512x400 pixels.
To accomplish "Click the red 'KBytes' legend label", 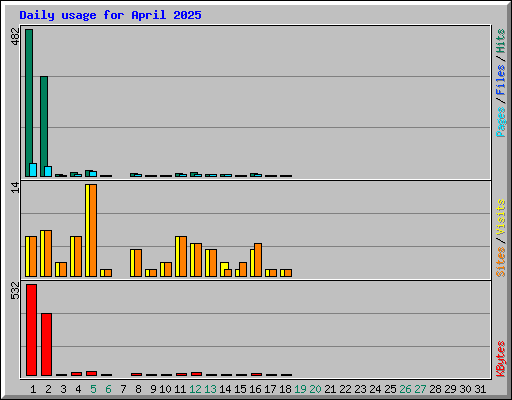I will (x=501, y=359).
